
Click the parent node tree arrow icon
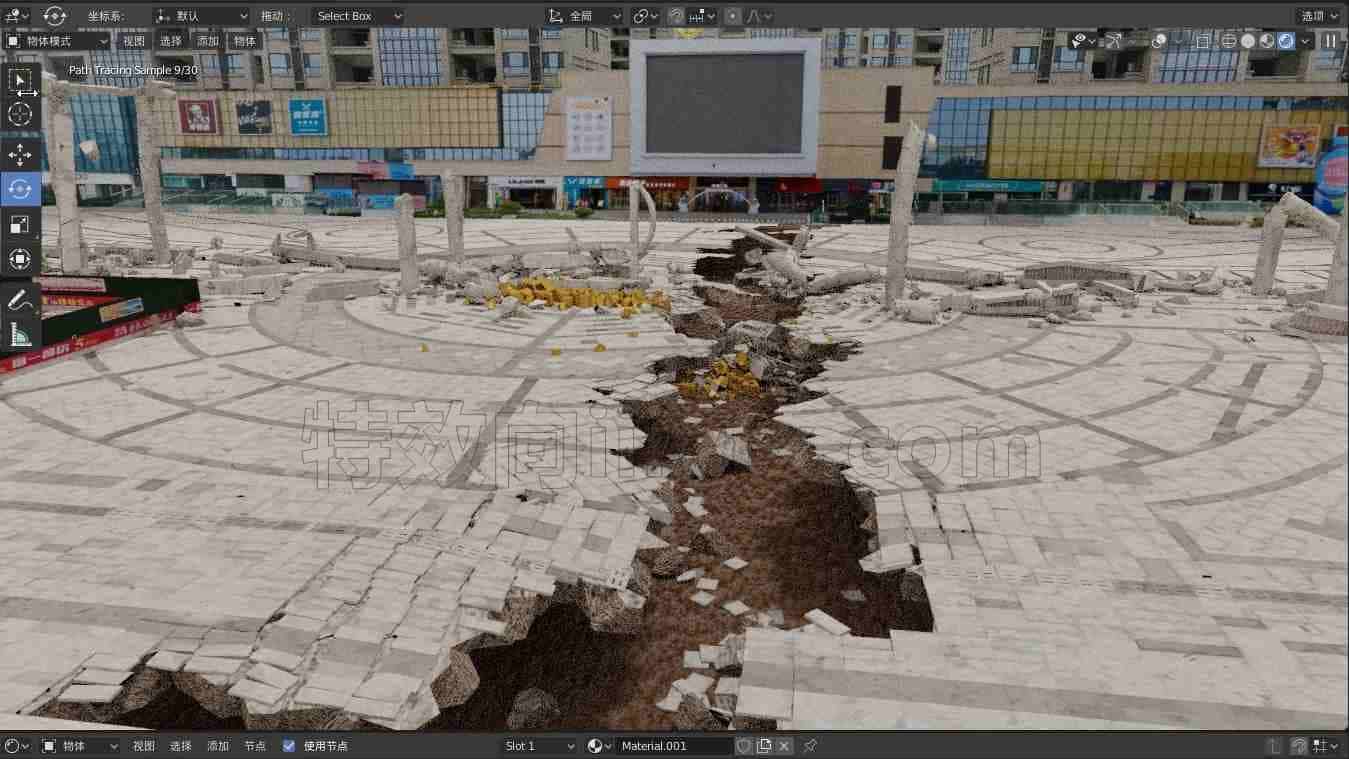tap(1273, 746)
